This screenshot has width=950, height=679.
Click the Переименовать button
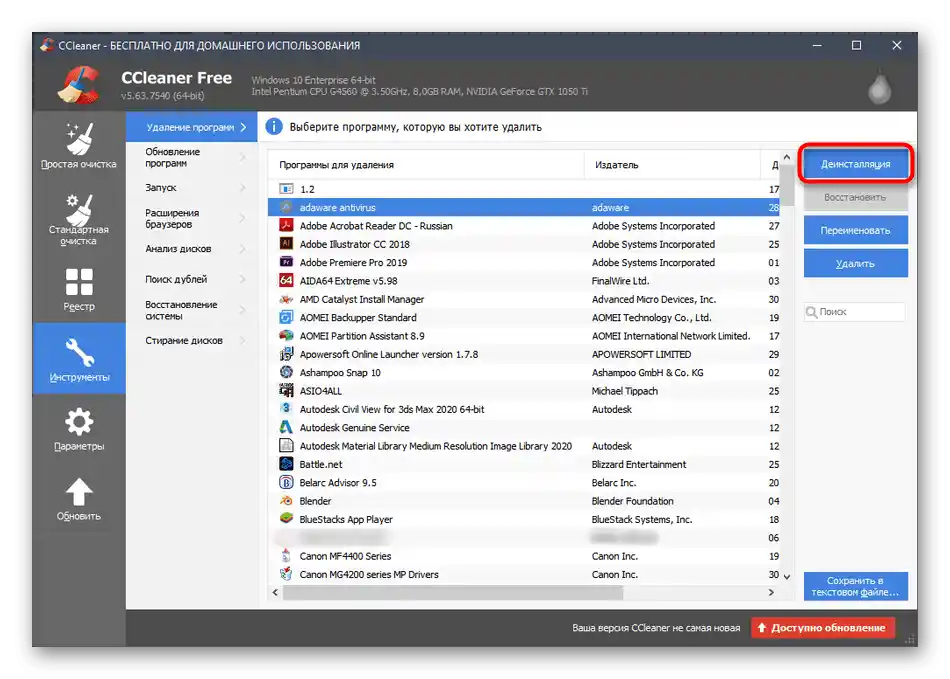tap(855, 230)
